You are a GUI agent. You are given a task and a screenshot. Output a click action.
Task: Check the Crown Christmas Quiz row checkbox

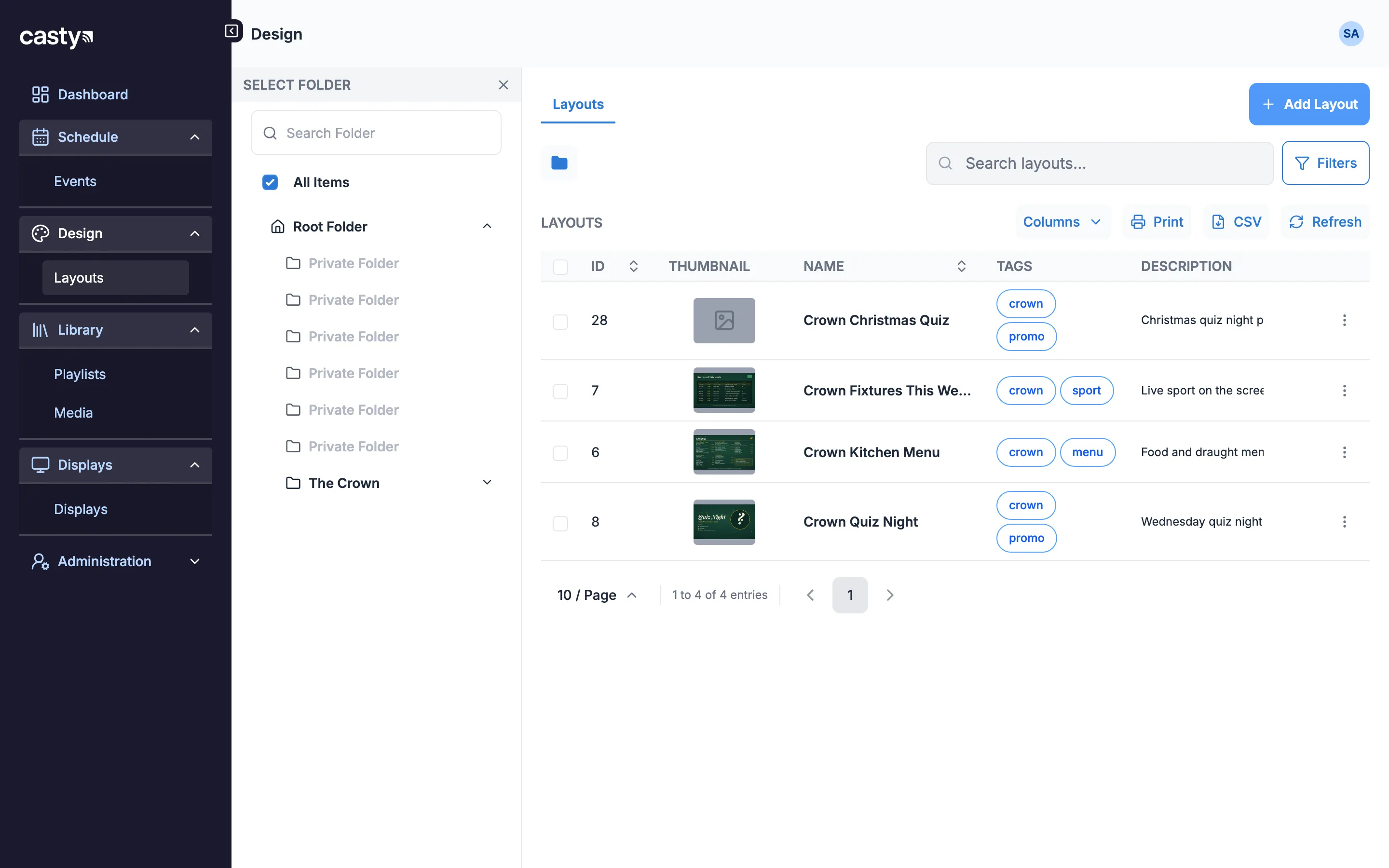[x=560, y=322]
